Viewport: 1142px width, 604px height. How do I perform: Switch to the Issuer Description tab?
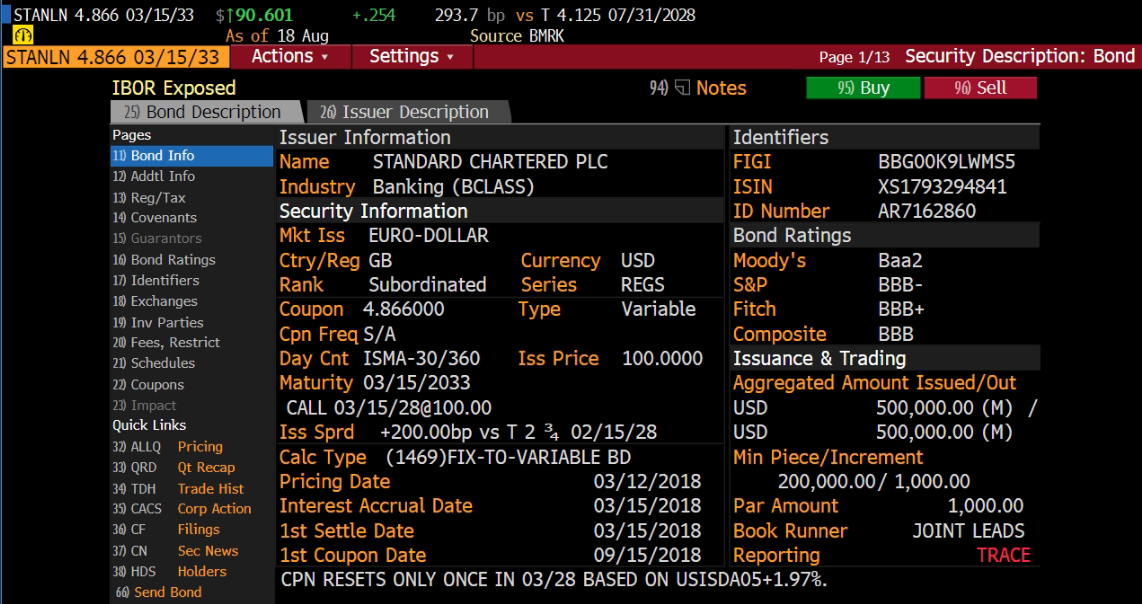pos(406,112)
